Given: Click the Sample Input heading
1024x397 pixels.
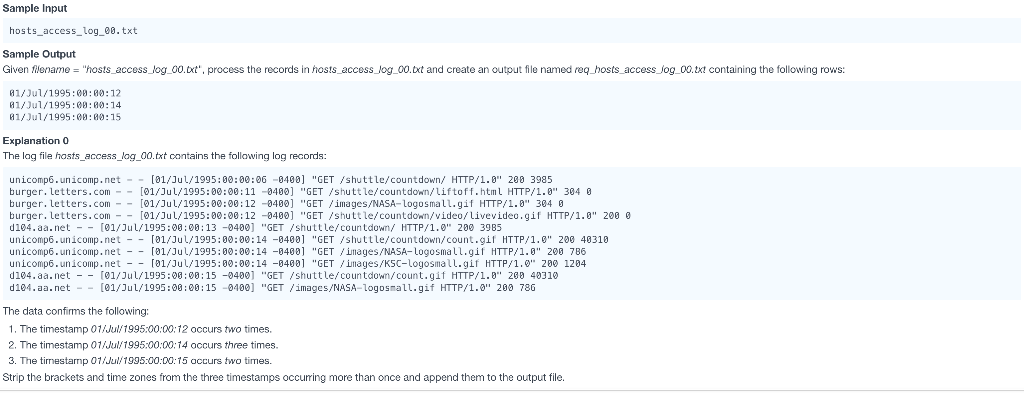Looking at the screenshot, I should [35, 8].
